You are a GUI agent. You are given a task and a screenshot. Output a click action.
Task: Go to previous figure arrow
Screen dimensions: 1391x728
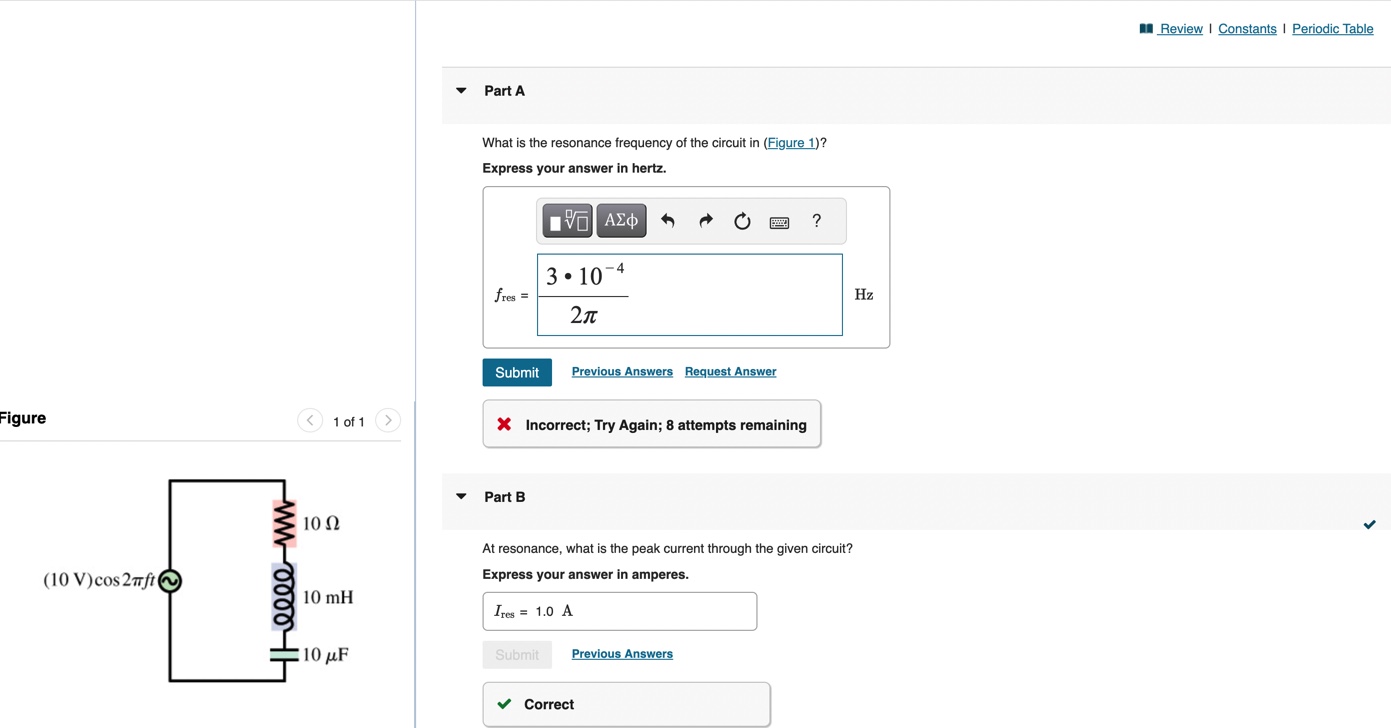tap(310, 421)
